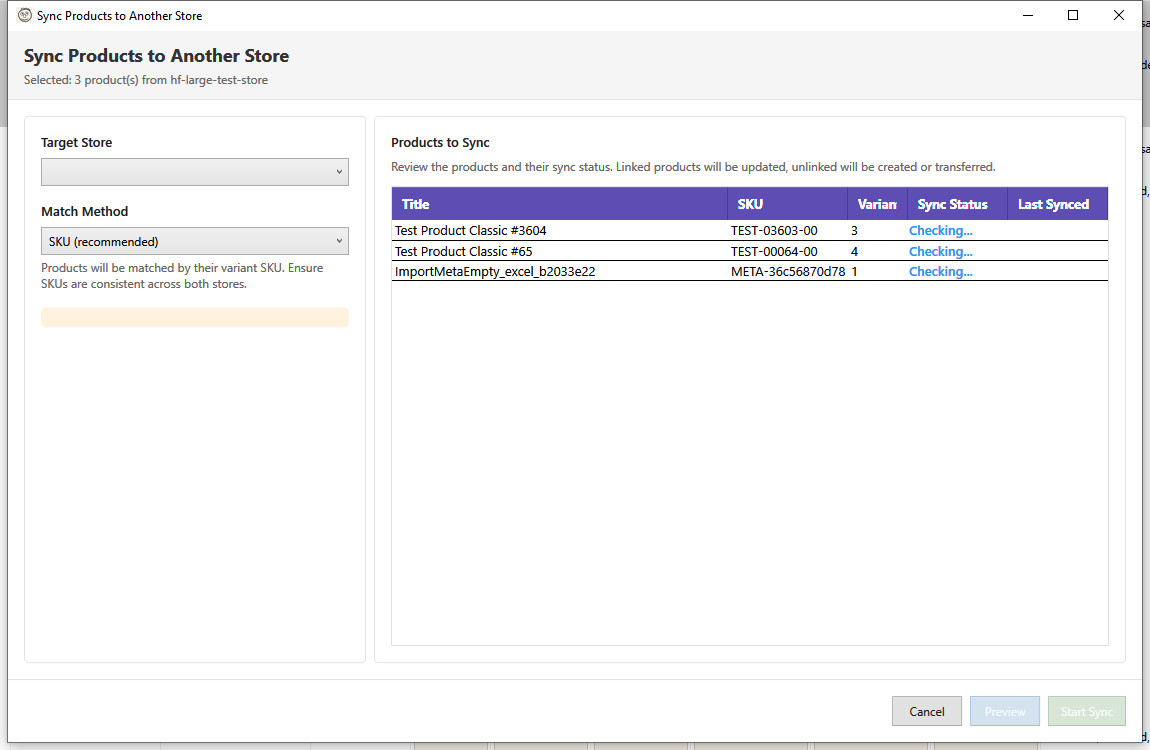The image size is (1150, 750).
Task: Select the Test Product Classic #3604 row
Action: click(x=560, y=230)
